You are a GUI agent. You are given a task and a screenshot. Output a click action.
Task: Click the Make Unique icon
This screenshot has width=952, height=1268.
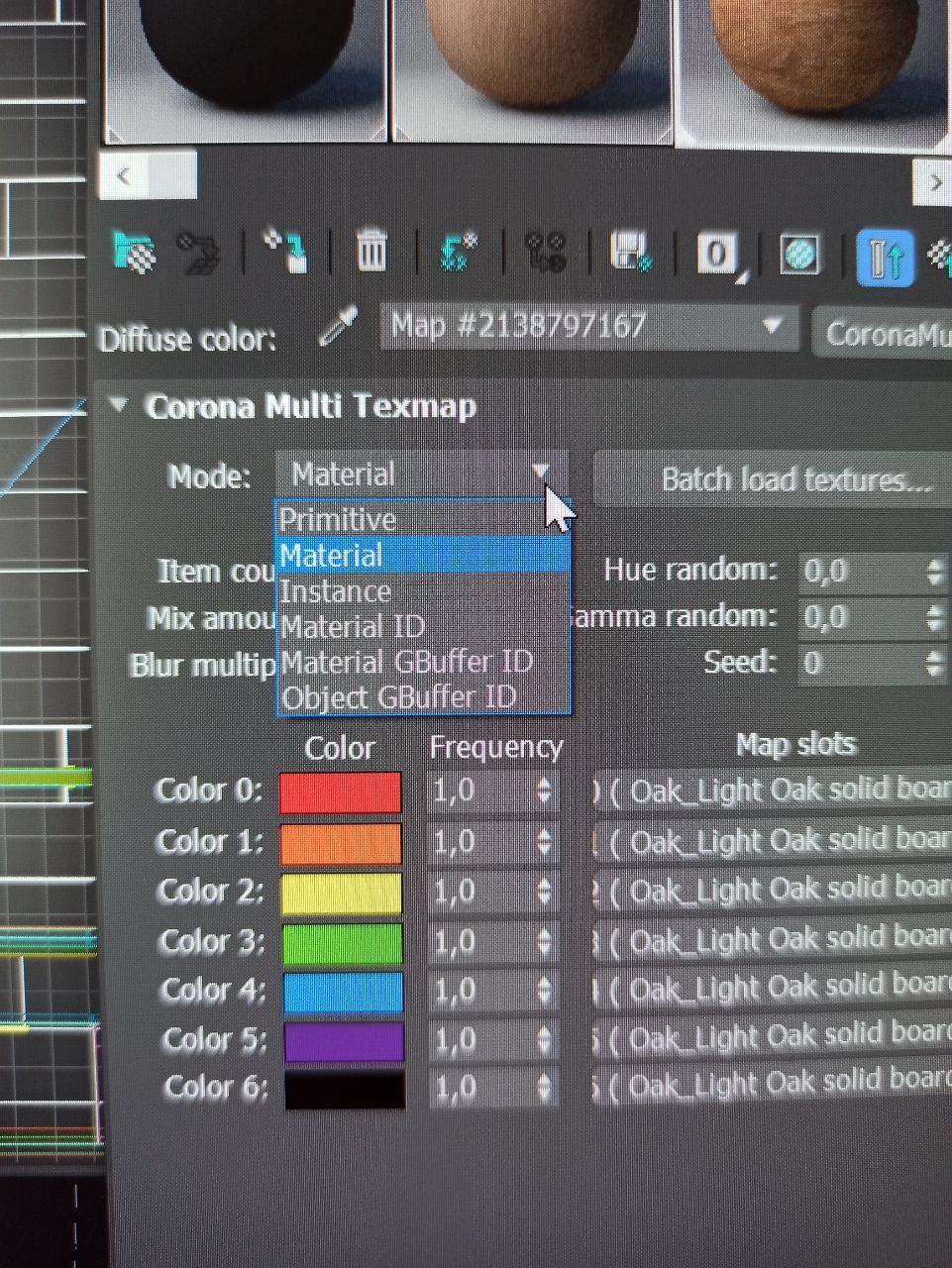[546, 252]
